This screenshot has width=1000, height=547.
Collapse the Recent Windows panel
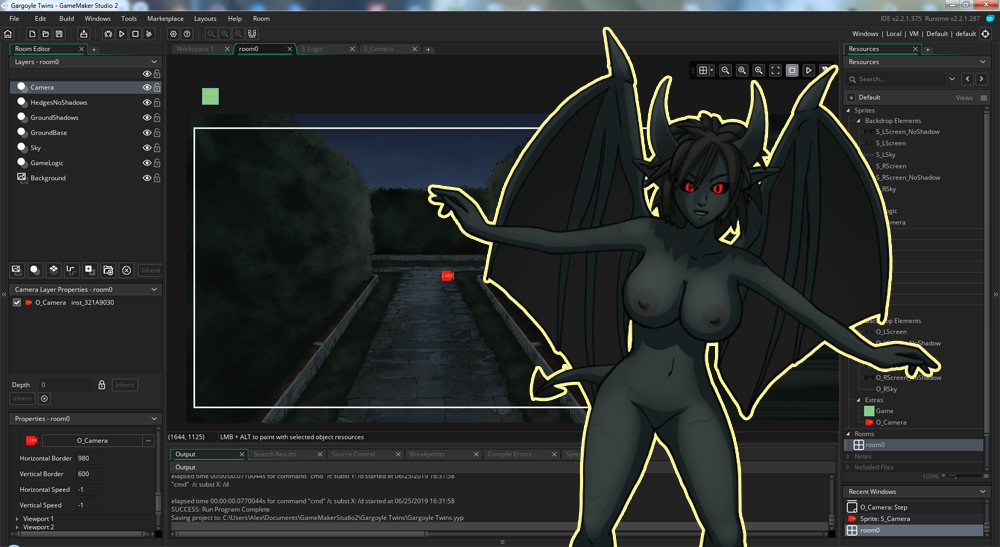[982, 492]
